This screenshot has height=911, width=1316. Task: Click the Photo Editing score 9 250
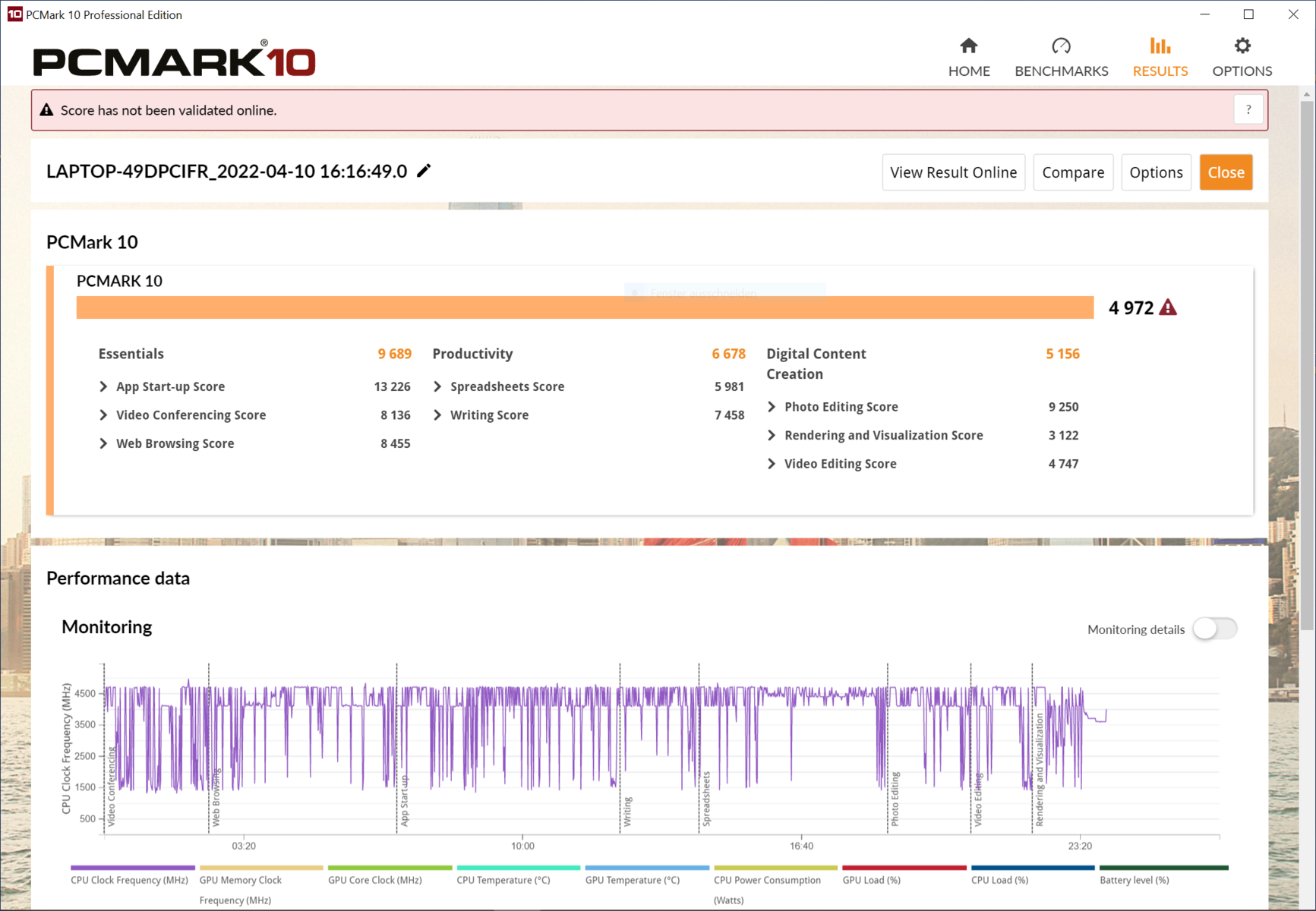(x=1063, y=407)
